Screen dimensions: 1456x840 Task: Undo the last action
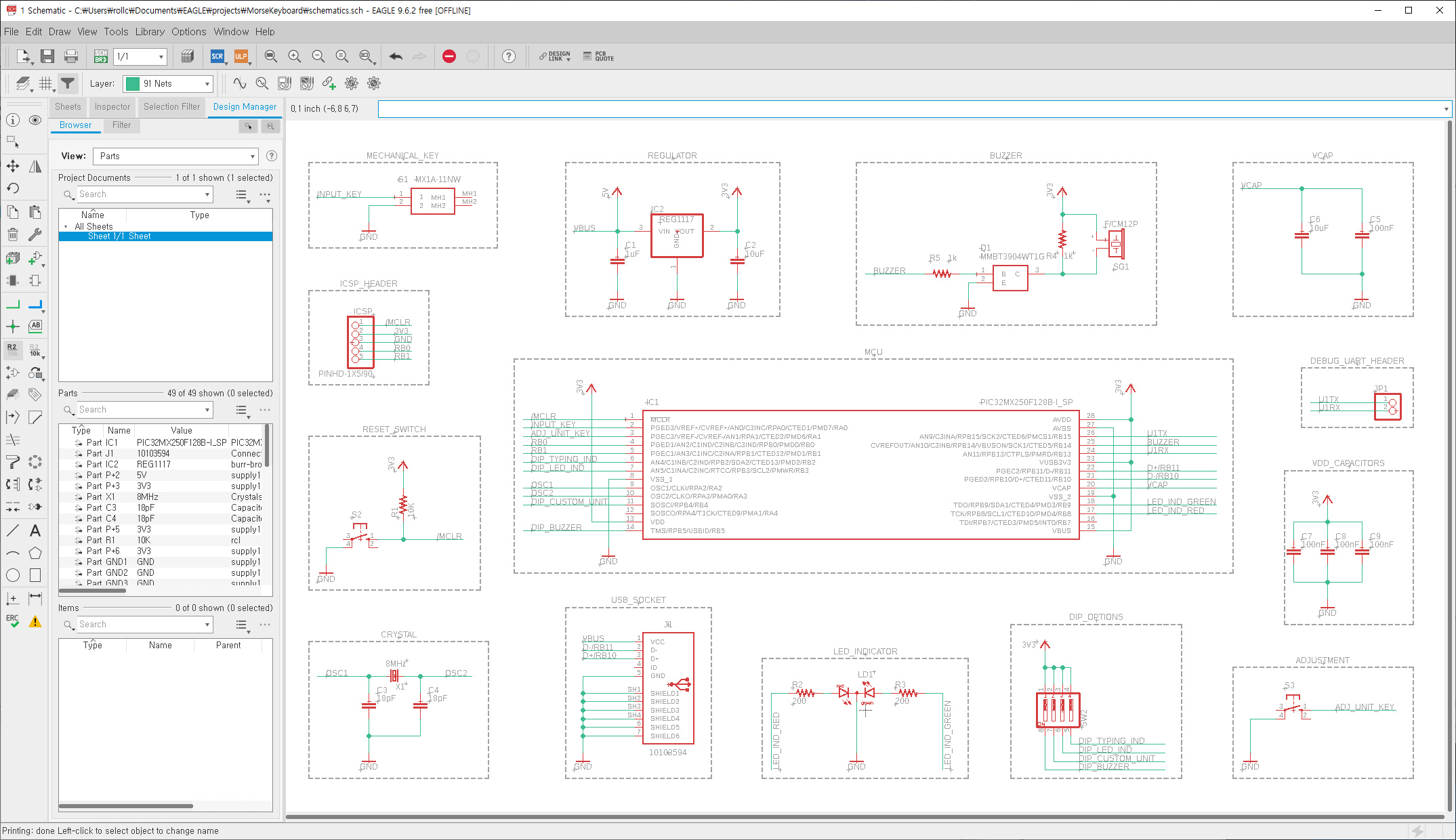coord(396,56)
